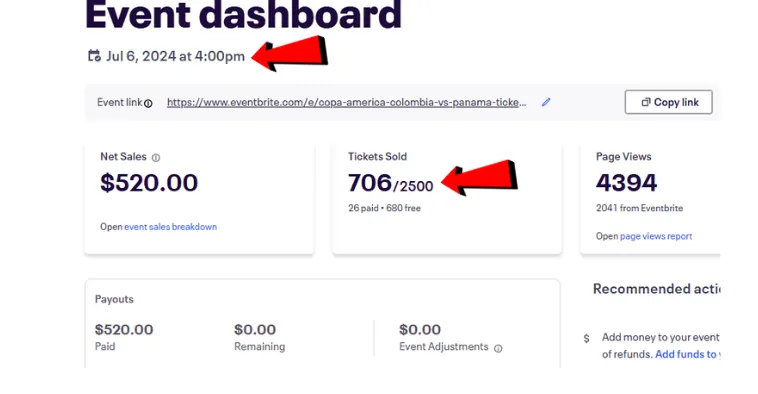The height and width of the screenshot is (394, 758).
Task: Click the Recommended actions heading
Action: (x=656, y=289)
